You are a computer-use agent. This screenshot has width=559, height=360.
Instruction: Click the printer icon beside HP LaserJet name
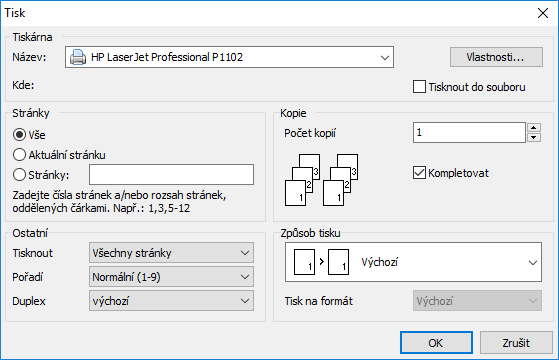click(78, 57)
